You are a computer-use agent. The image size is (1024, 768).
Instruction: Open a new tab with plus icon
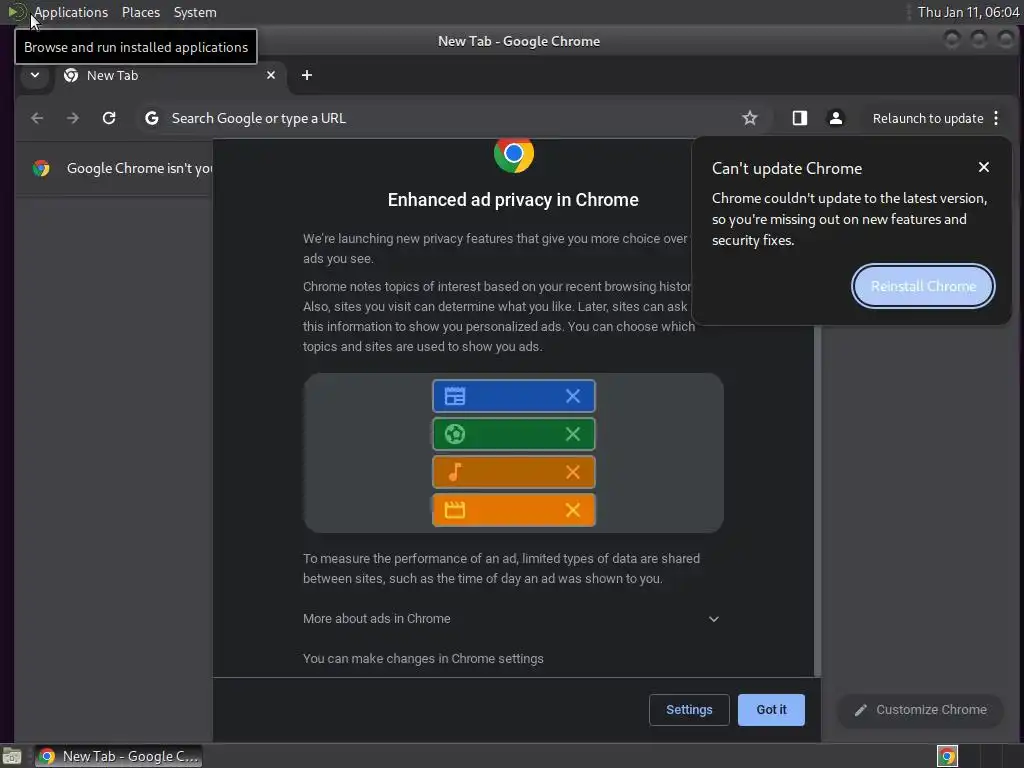(307, 75)
